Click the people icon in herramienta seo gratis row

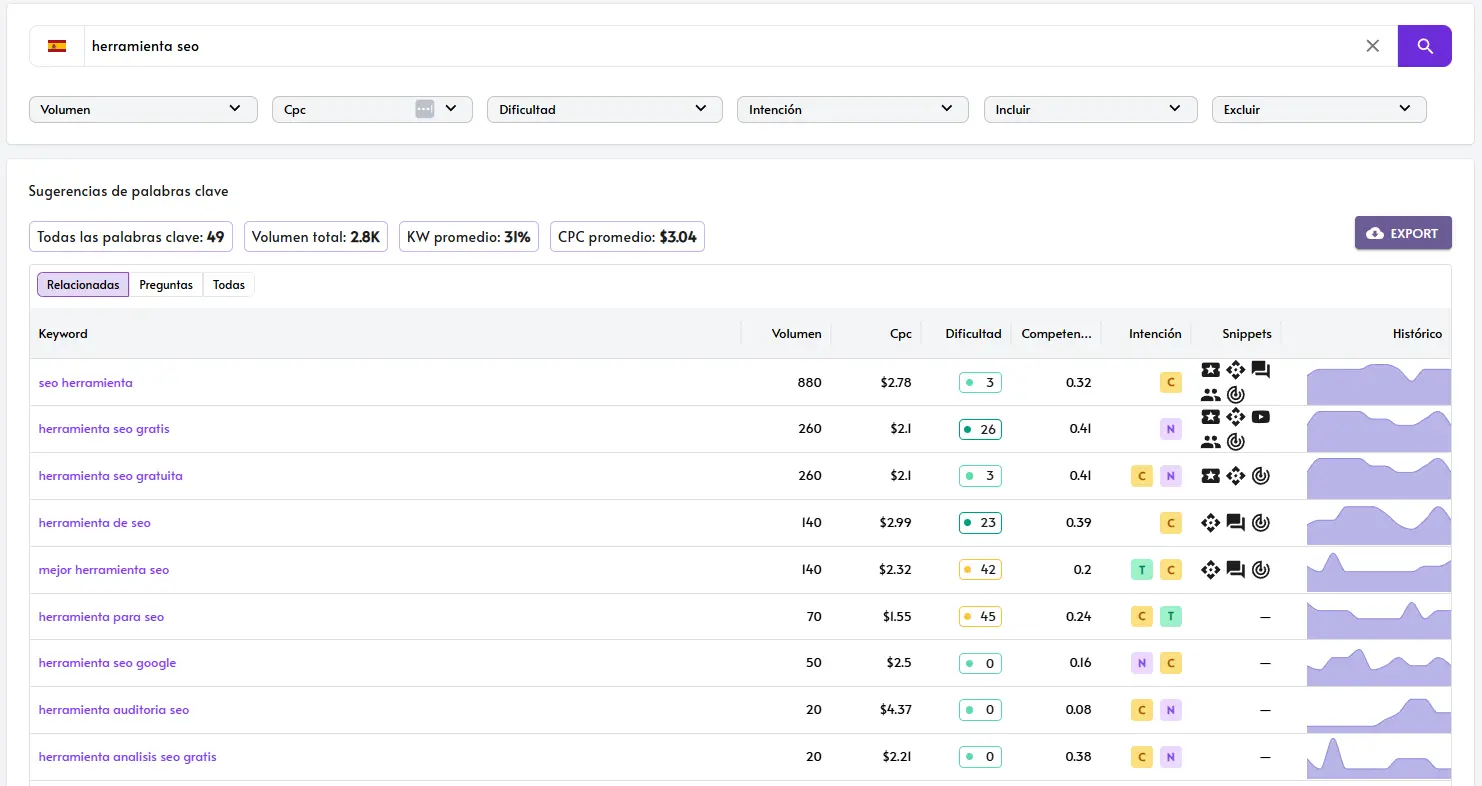tap(1210, 441)
